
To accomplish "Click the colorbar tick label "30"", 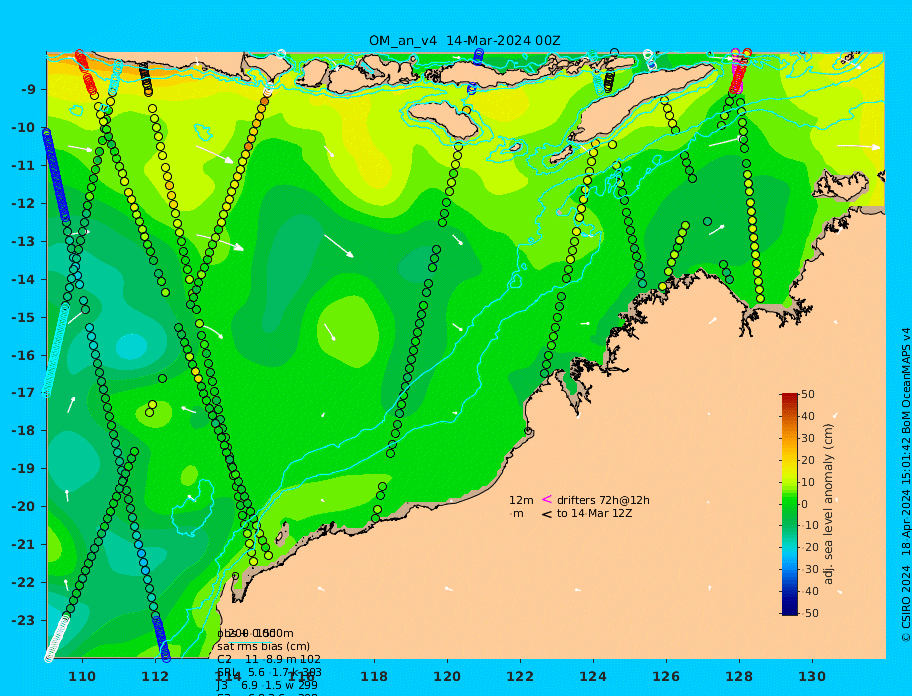I will click(x=808, y=438).
